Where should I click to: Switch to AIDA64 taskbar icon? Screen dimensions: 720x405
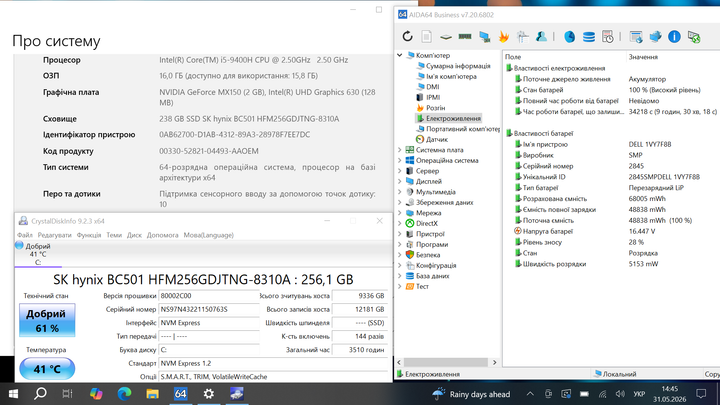pos(180,394)
